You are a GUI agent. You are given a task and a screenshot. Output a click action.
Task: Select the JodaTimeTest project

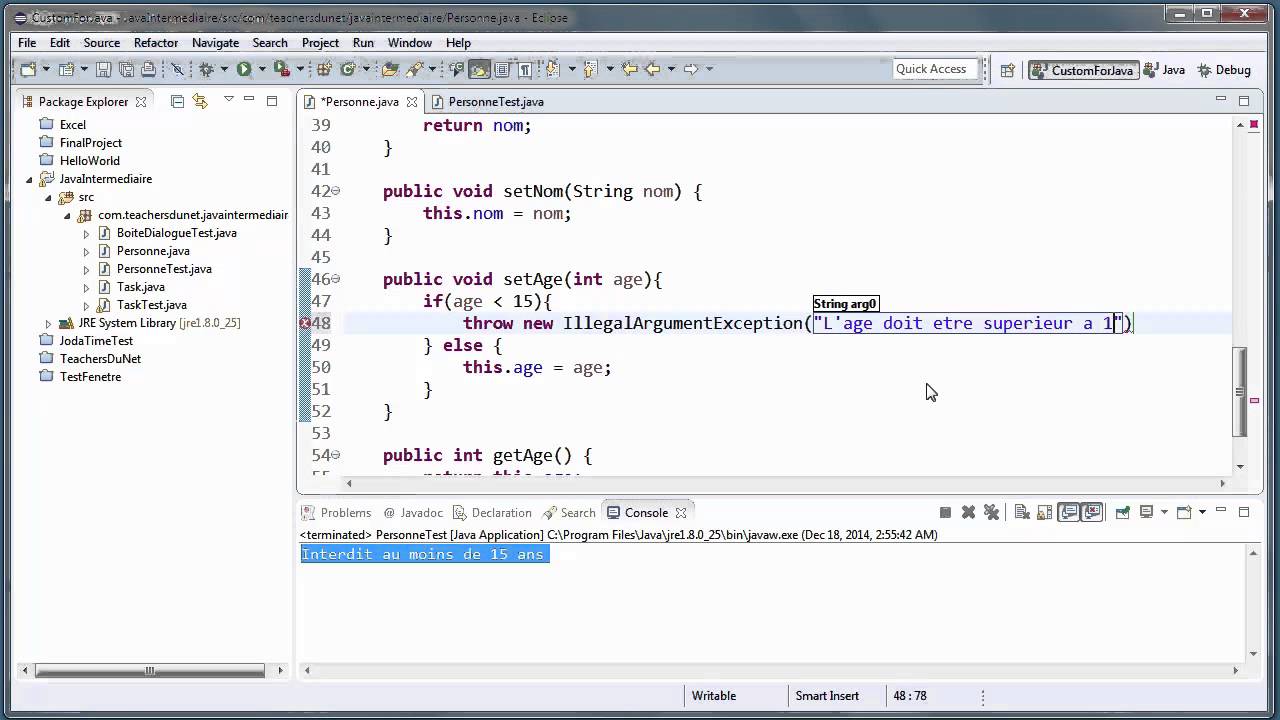pos(96,341)
